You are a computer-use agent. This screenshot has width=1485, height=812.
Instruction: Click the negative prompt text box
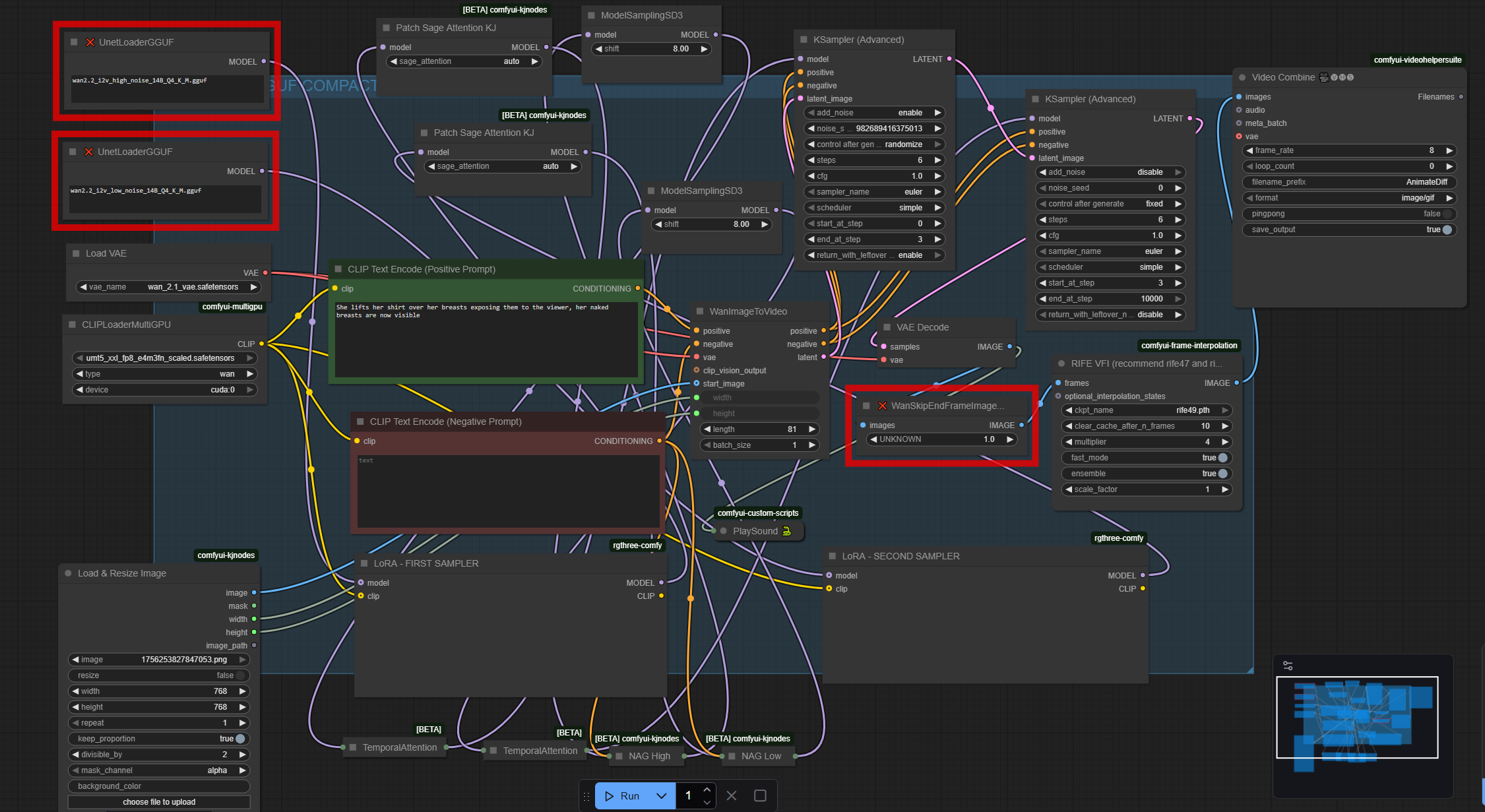pos(508,491)
